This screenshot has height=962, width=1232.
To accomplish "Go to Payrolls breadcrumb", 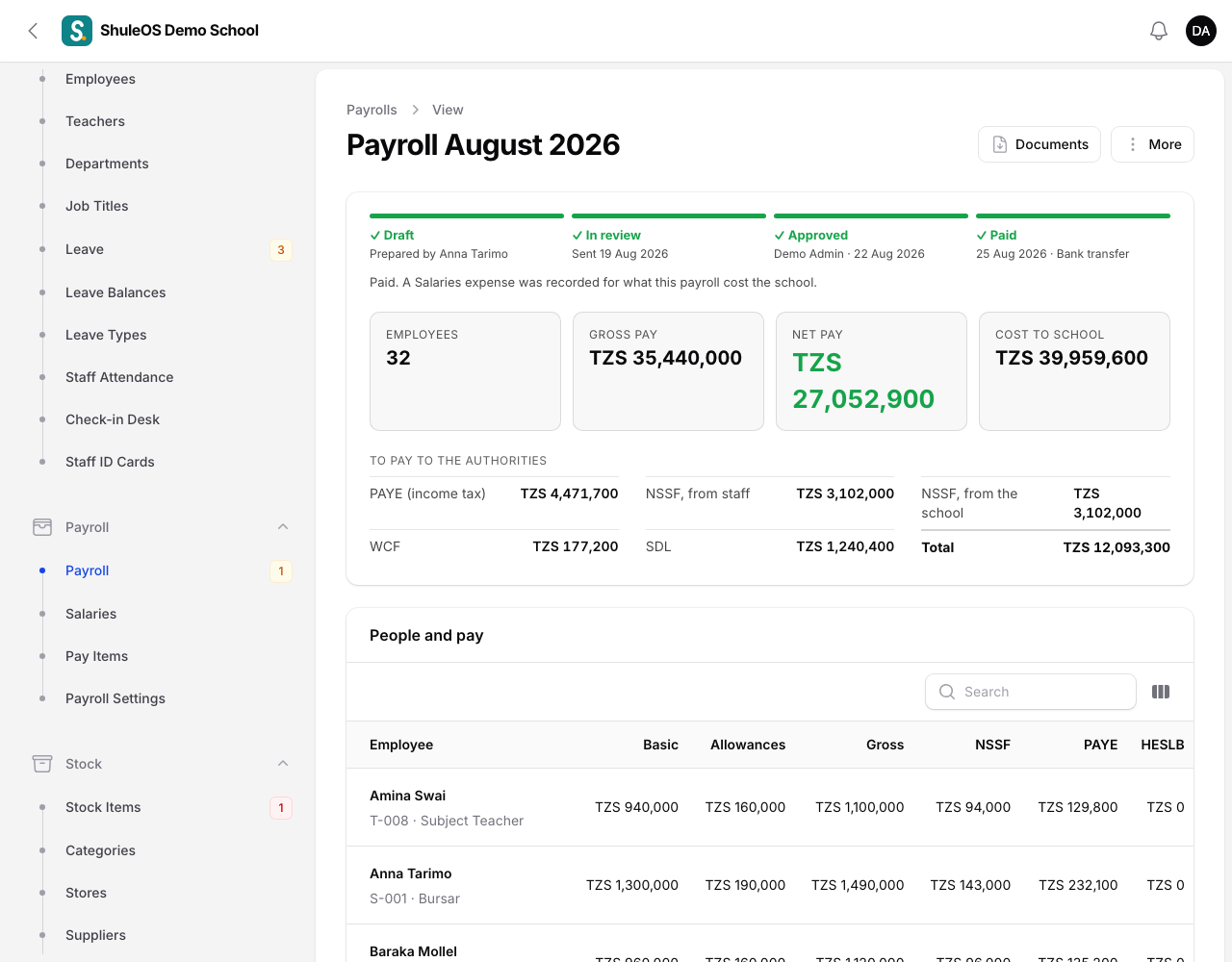I will point(372,110).
